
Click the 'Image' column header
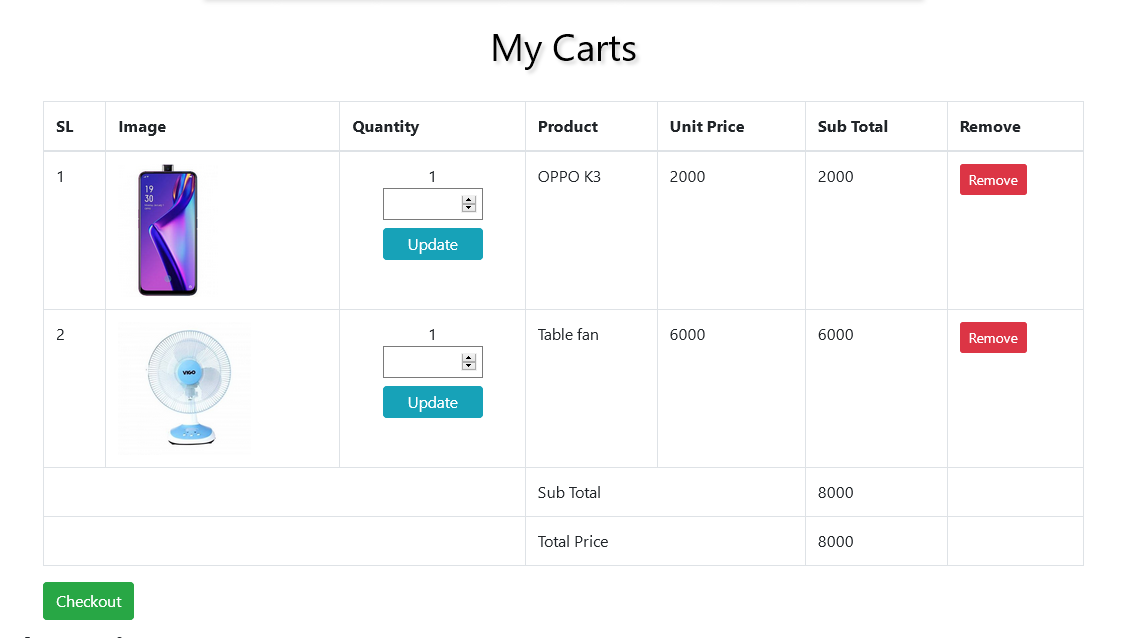(x=142, y=127)
